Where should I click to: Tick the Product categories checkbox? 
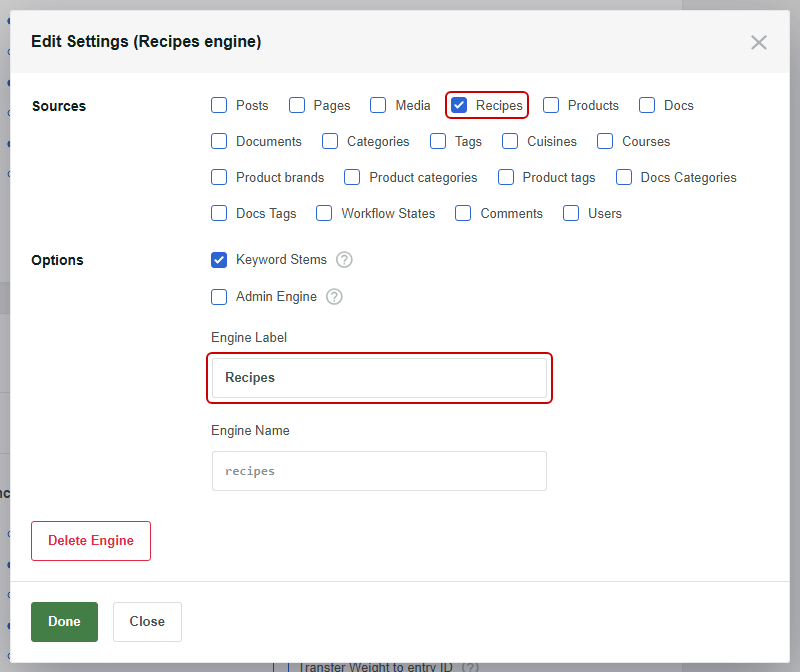coord(352,177)
